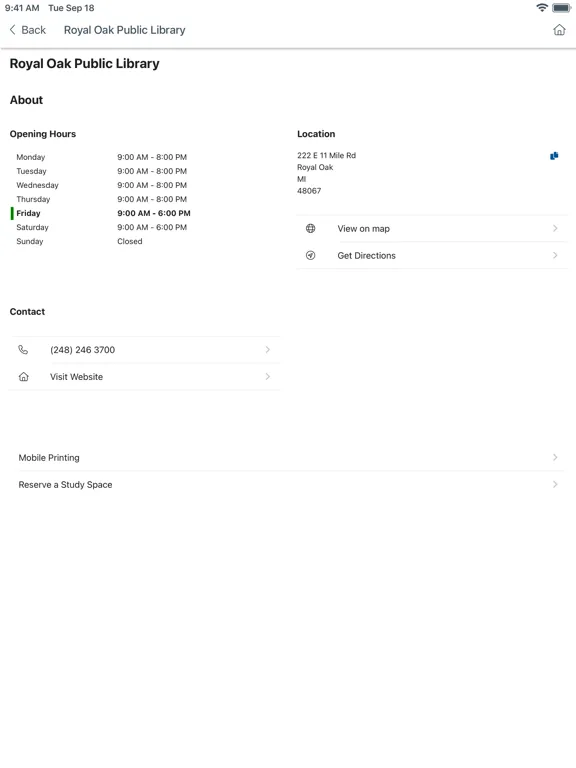576x768 pixels.
Task: Select the Royal Oak Public Library page heading
Action: [85, 64]
